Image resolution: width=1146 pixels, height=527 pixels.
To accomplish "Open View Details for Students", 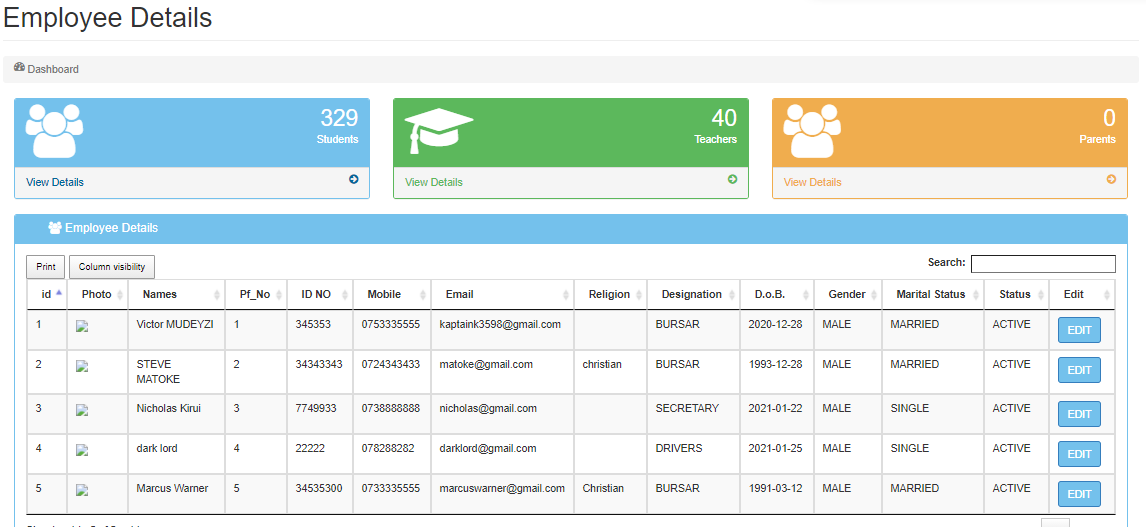I will point(55,182).
